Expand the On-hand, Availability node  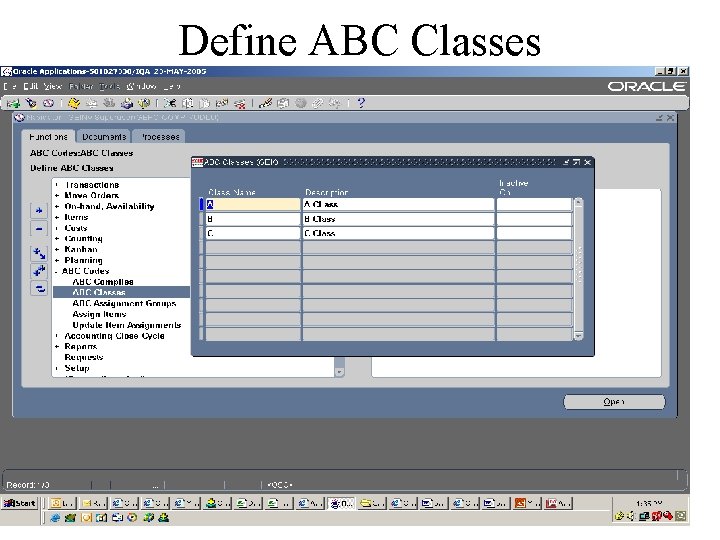[x=57, y=207]
